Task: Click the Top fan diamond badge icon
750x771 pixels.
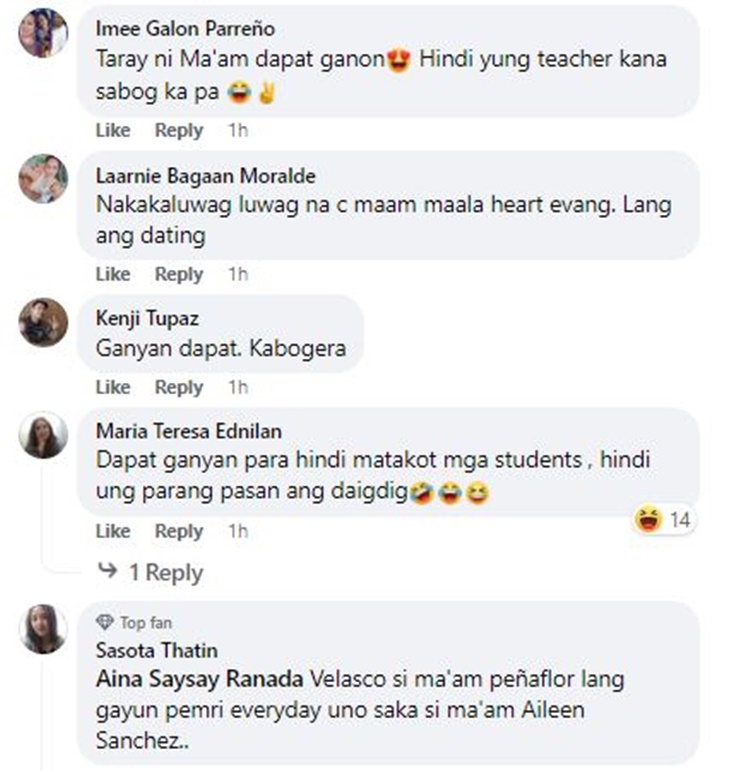Action: tap(105, 622)
